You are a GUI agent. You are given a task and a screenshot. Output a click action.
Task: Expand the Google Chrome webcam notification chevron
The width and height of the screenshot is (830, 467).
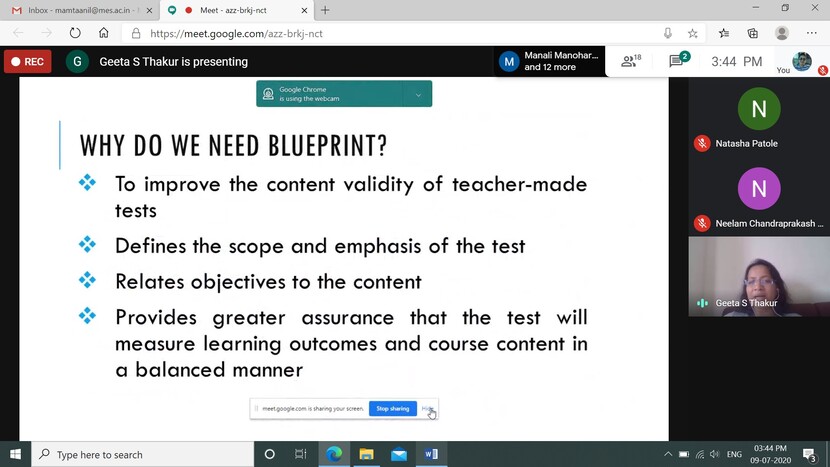(x=418, y=94)
